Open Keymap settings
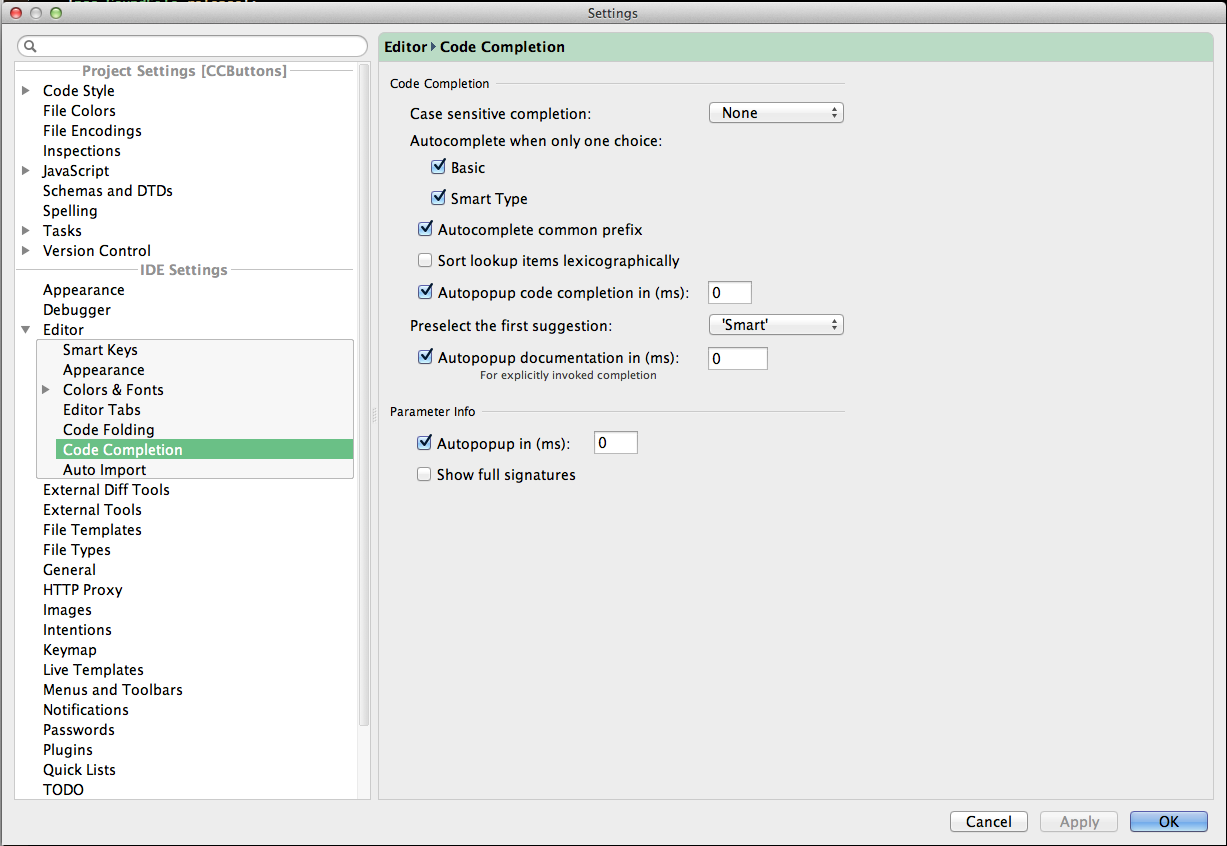 (70, 650)
